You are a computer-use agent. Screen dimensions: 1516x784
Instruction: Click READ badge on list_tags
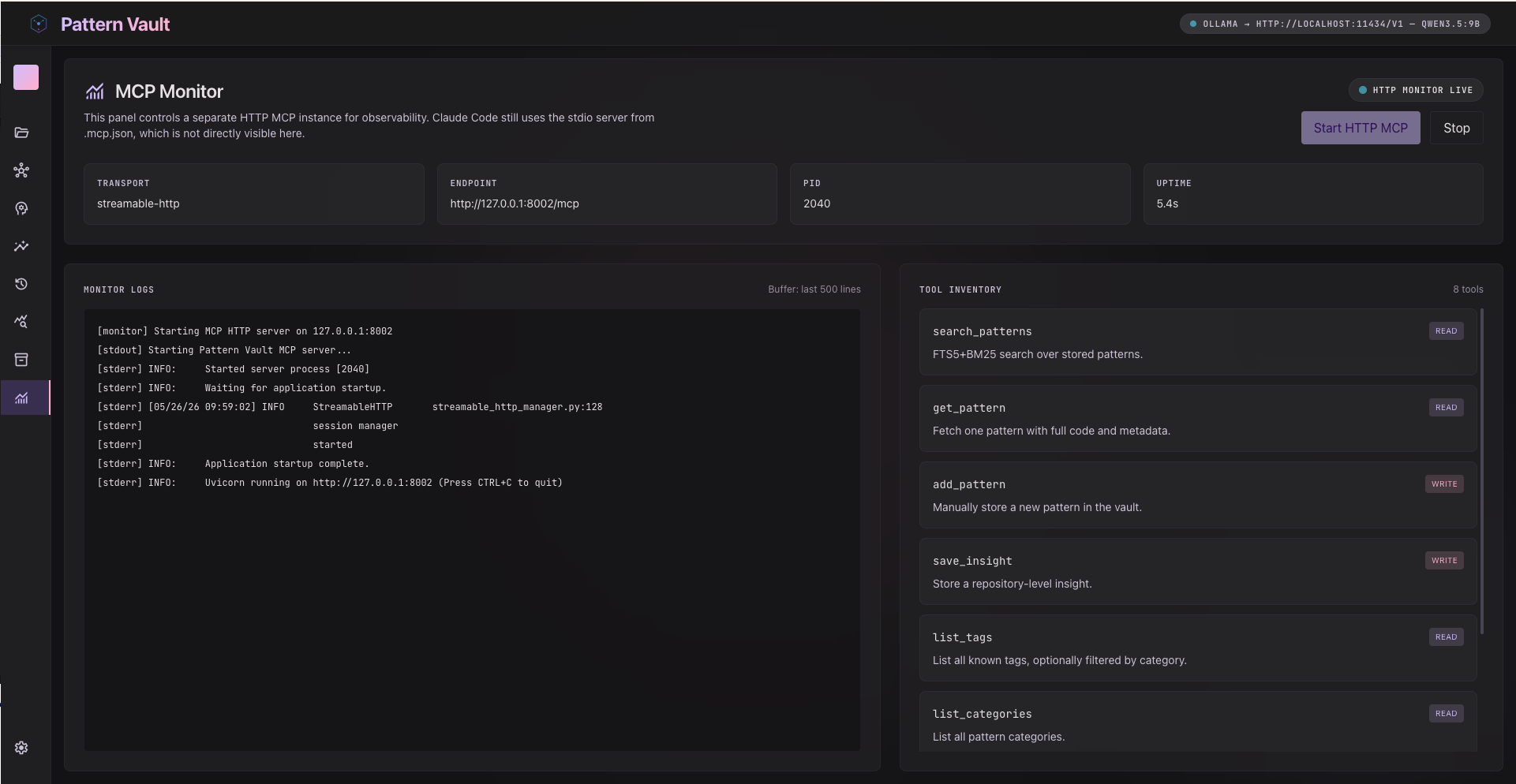(1446, 637)
